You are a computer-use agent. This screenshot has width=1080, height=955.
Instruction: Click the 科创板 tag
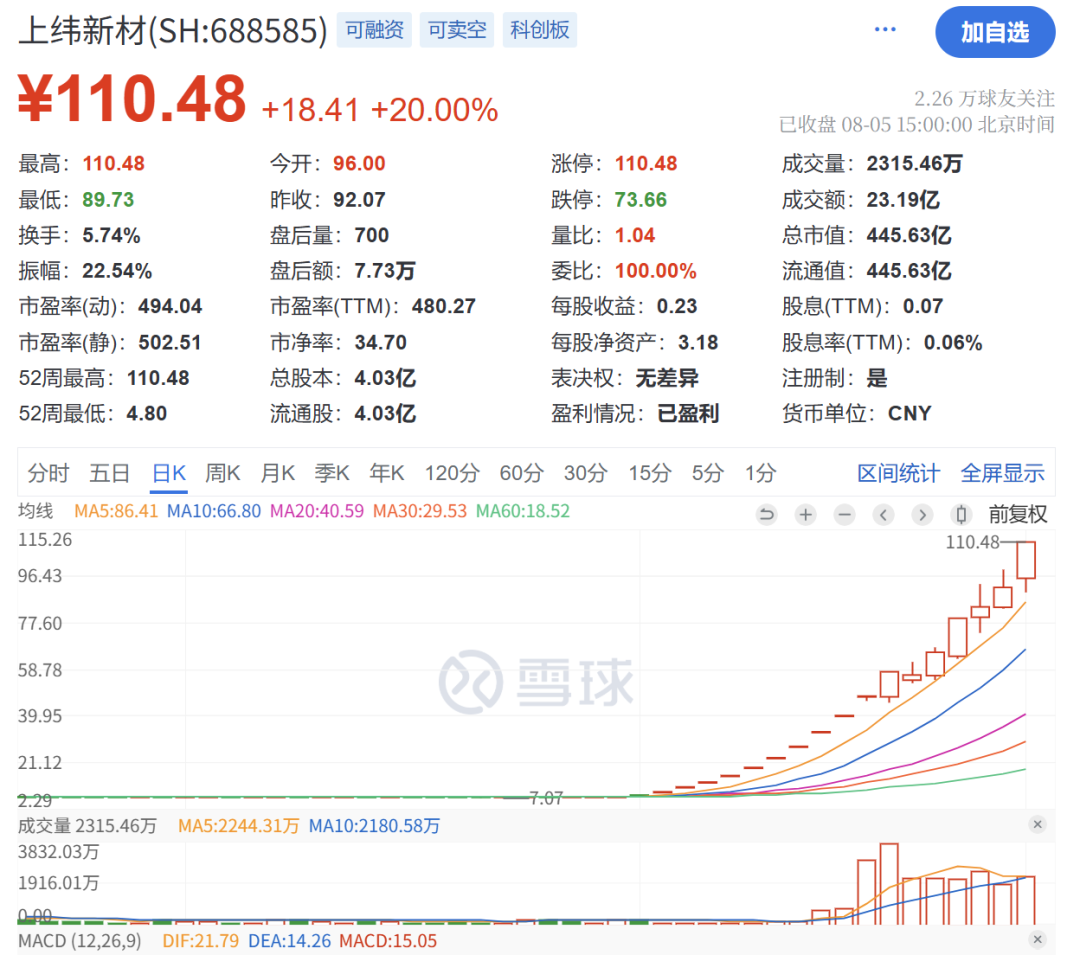(x=540, y=30)
